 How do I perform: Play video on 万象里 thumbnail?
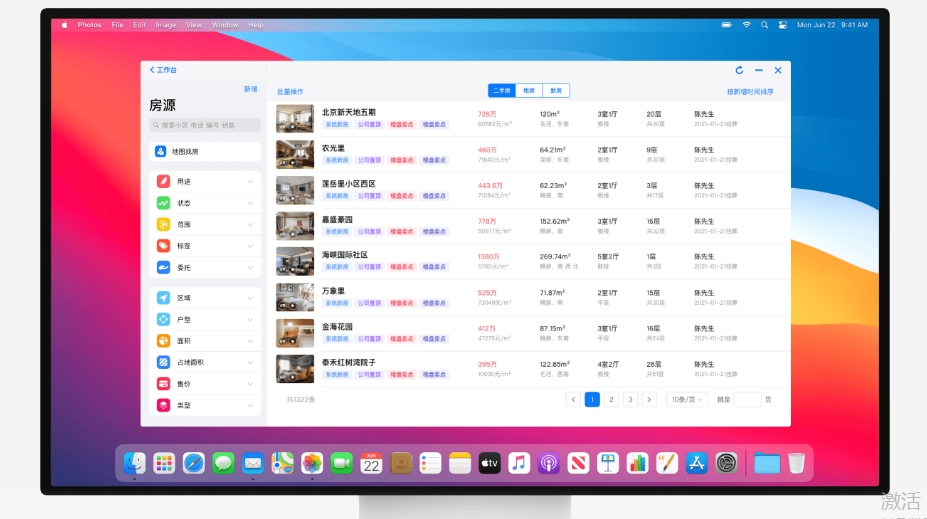coord(293,306)
